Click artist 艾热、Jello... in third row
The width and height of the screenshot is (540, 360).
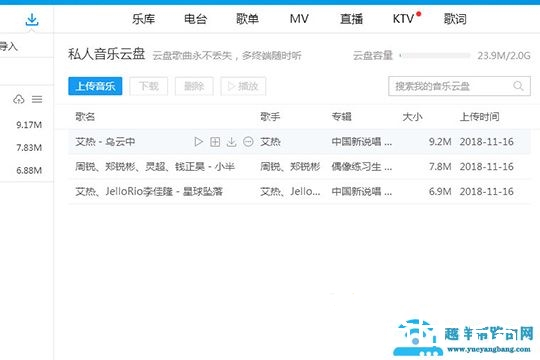[x=290, y=191]
